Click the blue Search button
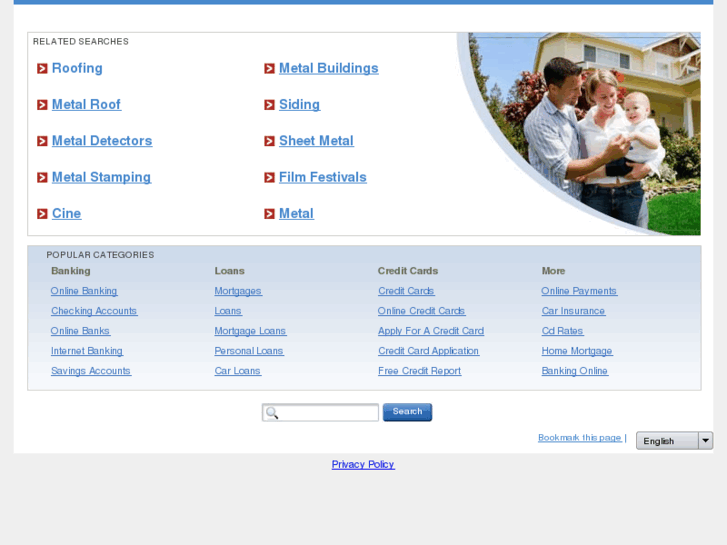This screenshot has height=545, width=727. click(x=407, y=412)
